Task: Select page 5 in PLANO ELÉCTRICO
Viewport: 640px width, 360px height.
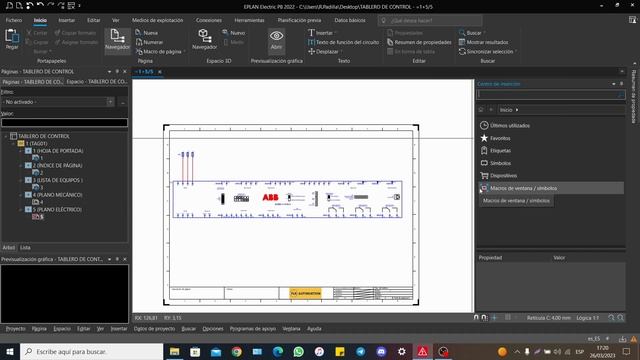Action: pyautogui.click(x=38, y=217)
